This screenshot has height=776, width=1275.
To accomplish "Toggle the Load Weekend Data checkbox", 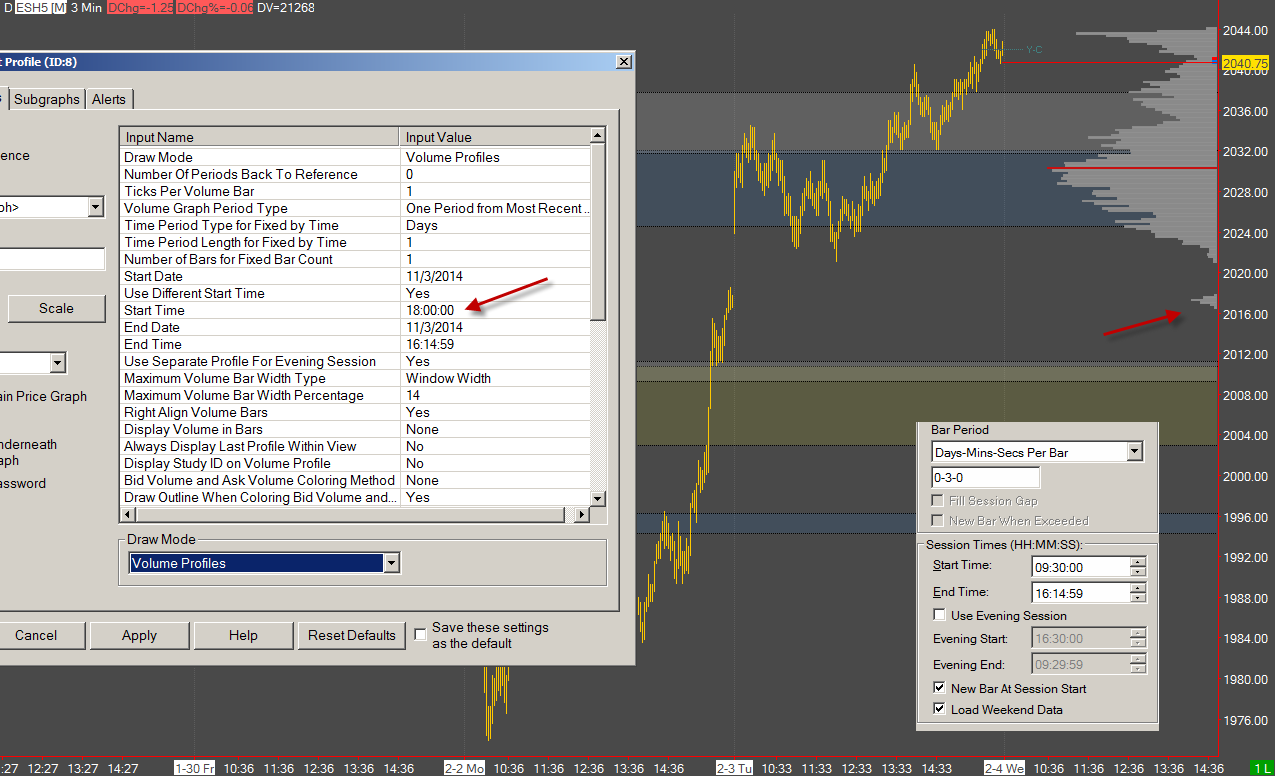I will pyautogui.click(x=939, y=709).
